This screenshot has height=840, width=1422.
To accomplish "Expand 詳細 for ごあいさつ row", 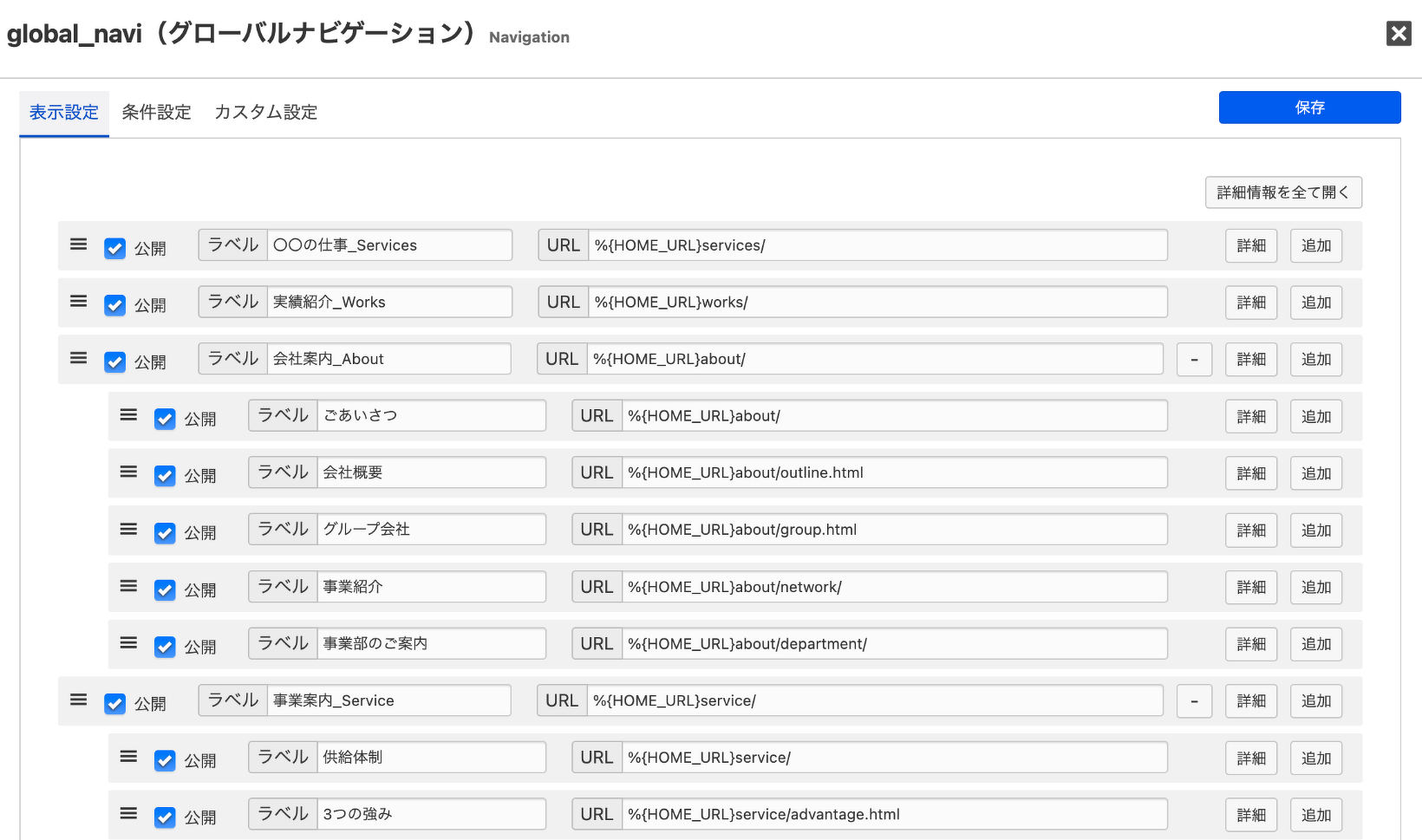I will 1251,417.
